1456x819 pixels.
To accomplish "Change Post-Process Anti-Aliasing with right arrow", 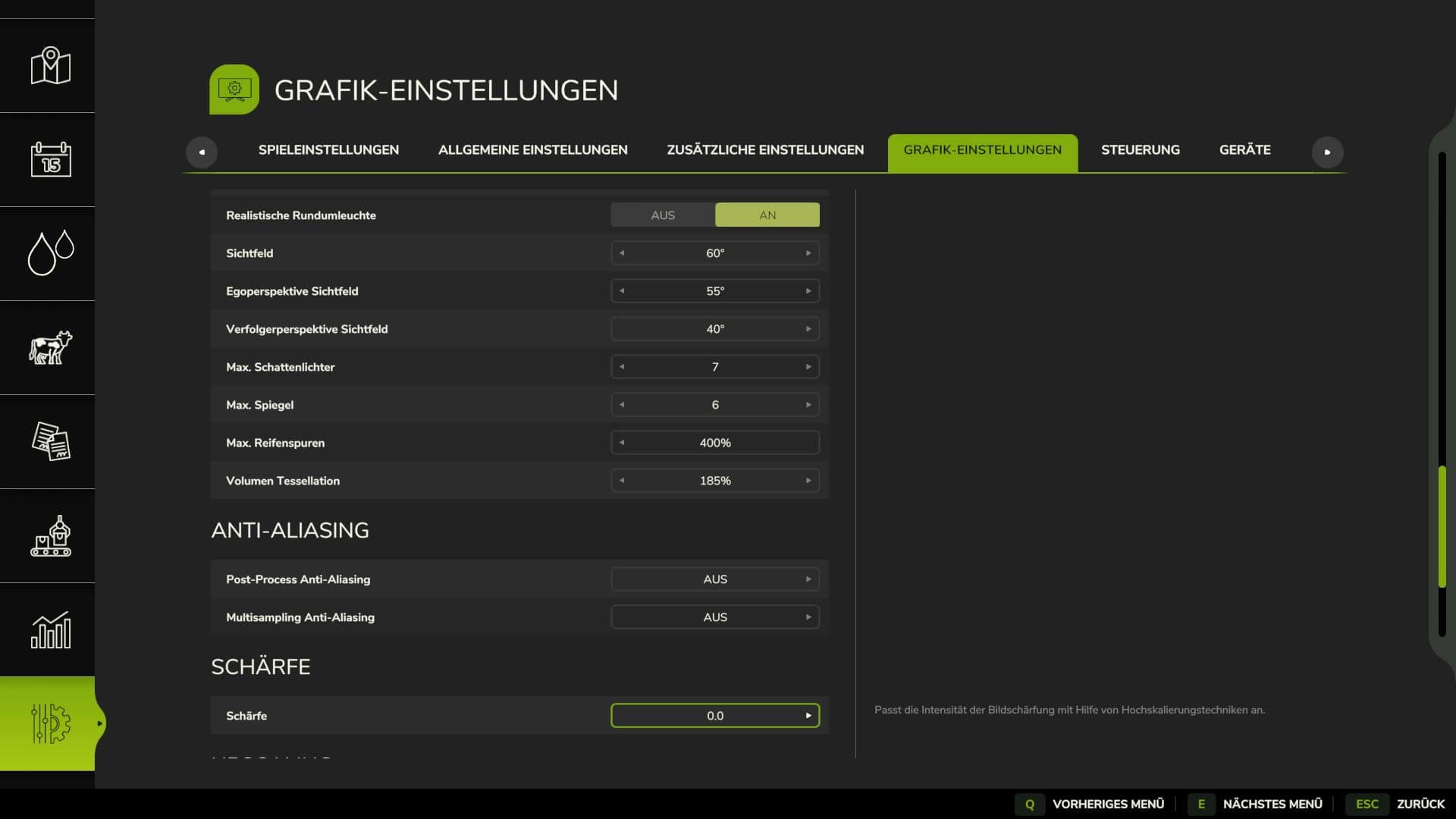I will coord(808,579).
